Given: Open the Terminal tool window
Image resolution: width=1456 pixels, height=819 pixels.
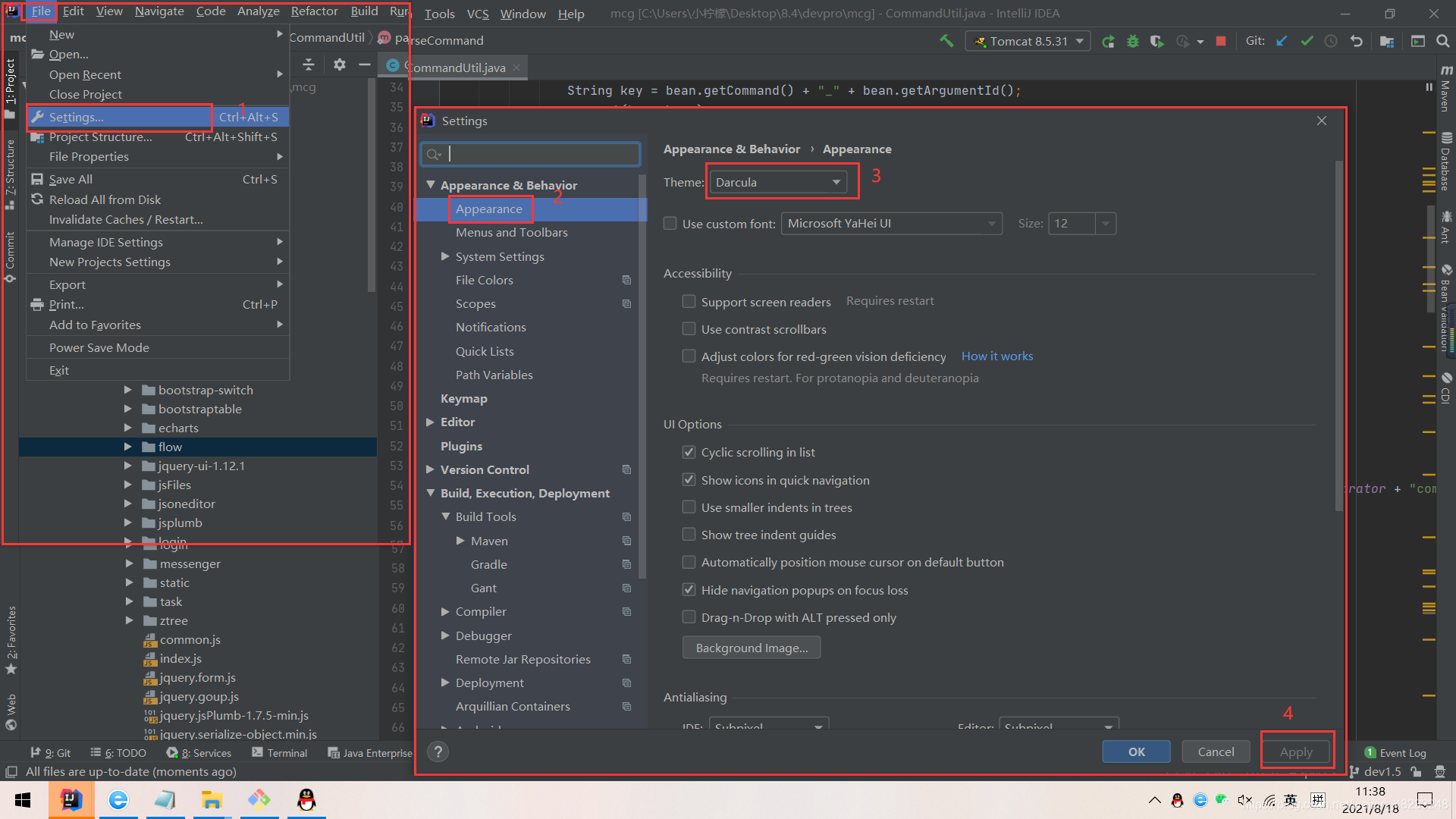Looking at the screenshot, I should coord(279,753).
